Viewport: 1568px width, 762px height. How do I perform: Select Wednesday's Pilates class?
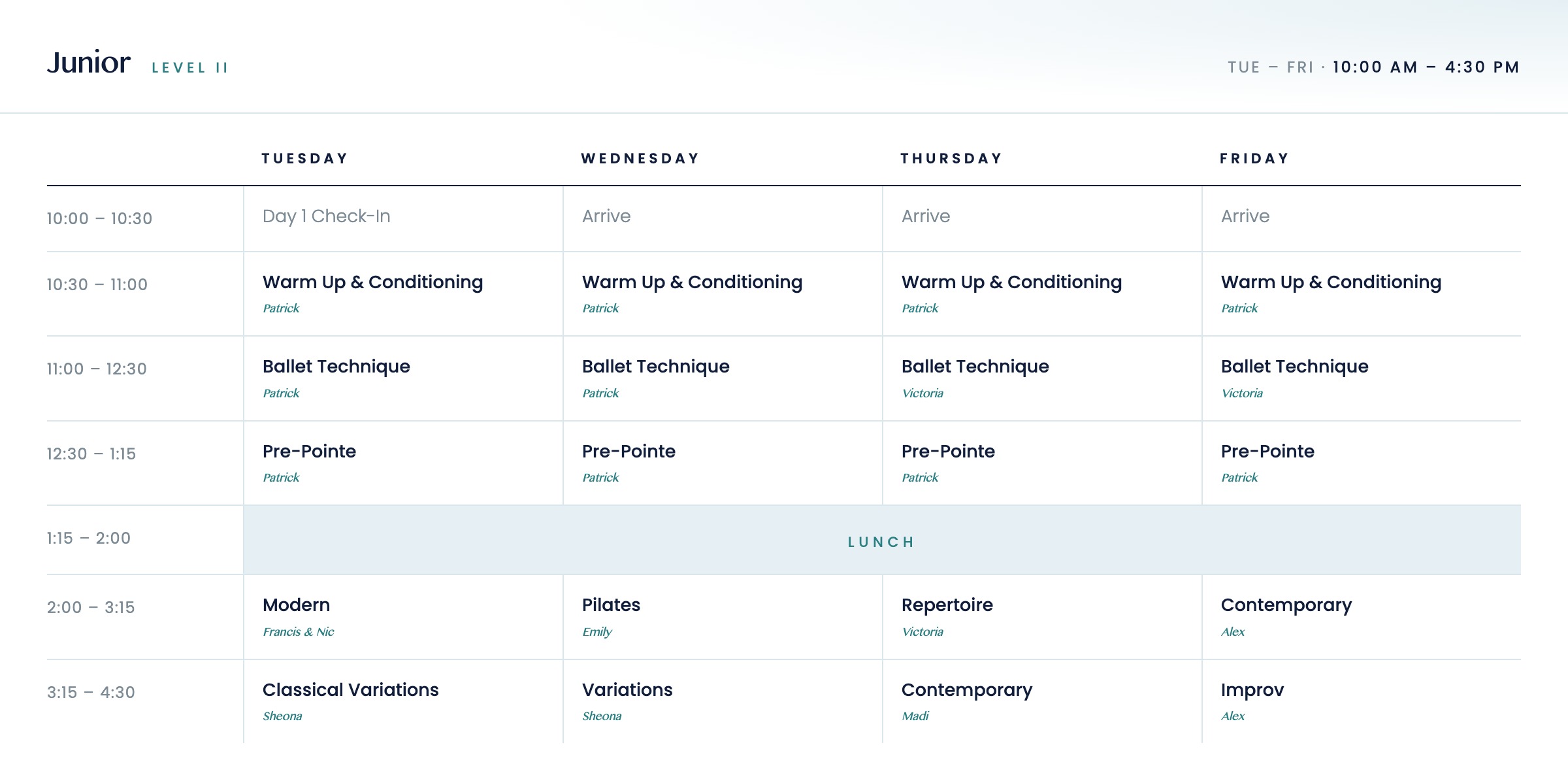pos(611,605)
